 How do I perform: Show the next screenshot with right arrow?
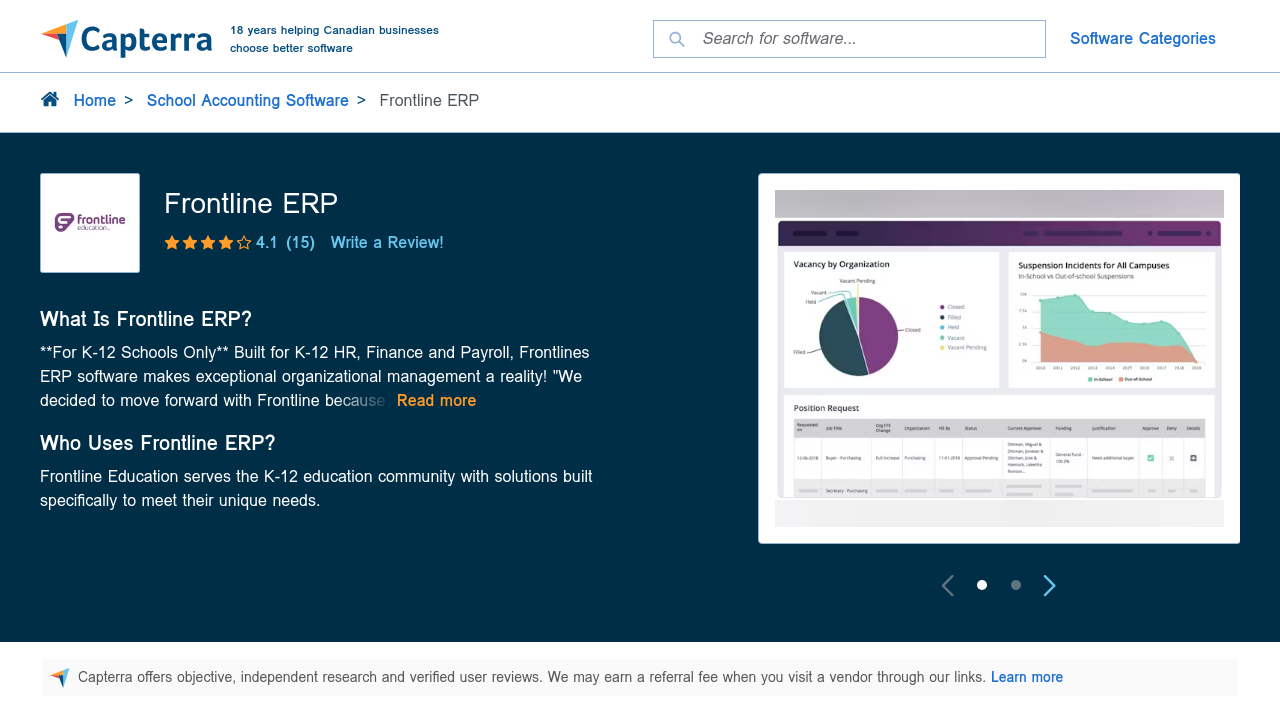1049,586
